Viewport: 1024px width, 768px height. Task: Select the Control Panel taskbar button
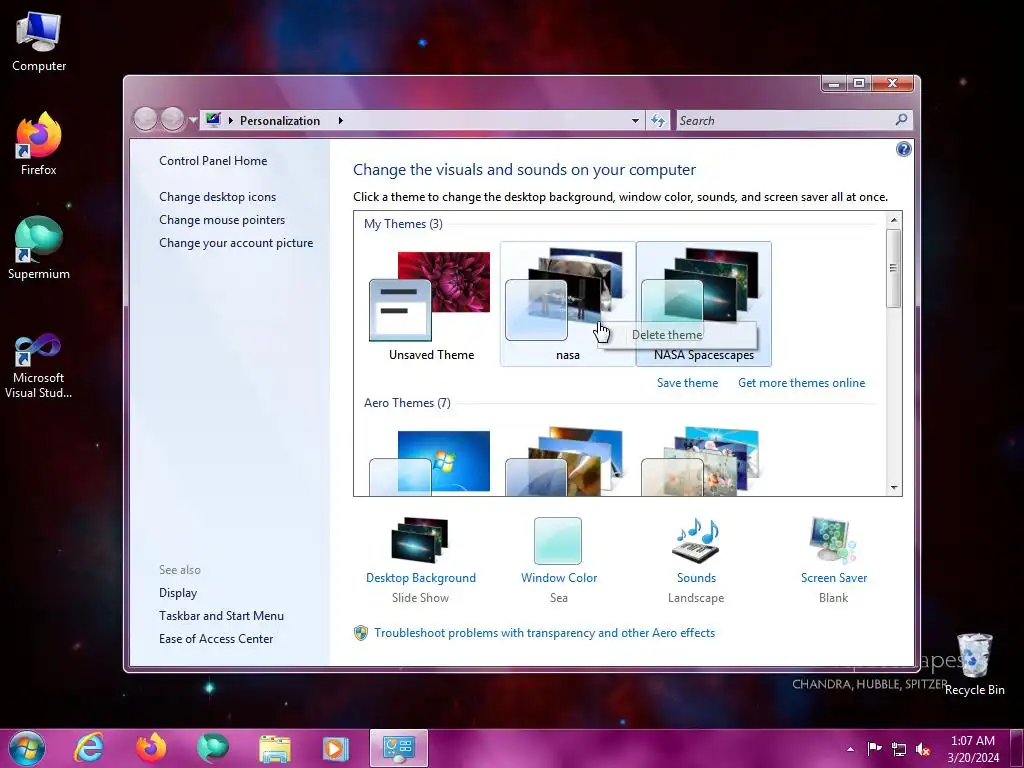pos(399,748)
